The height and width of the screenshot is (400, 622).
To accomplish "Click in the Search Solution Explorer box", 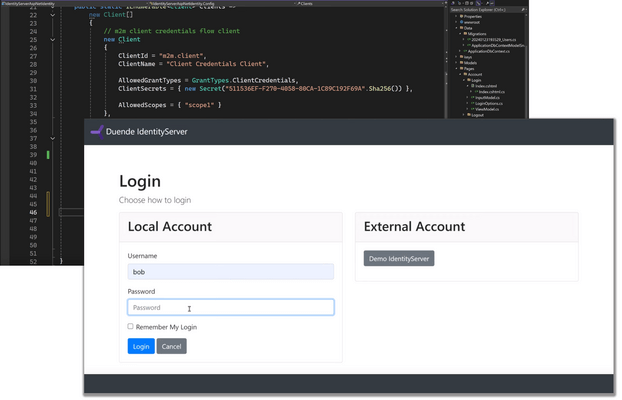I will pos(485,10).
